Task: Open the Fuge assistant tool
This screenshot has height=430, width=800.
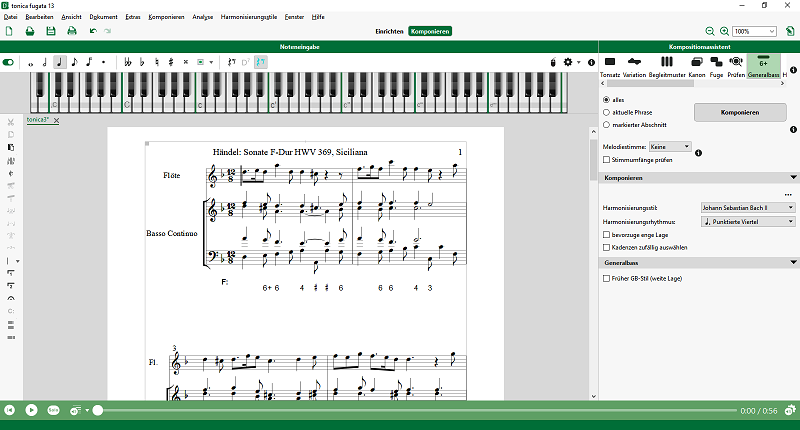Action: pyautogui.click(x=716, y=67)
